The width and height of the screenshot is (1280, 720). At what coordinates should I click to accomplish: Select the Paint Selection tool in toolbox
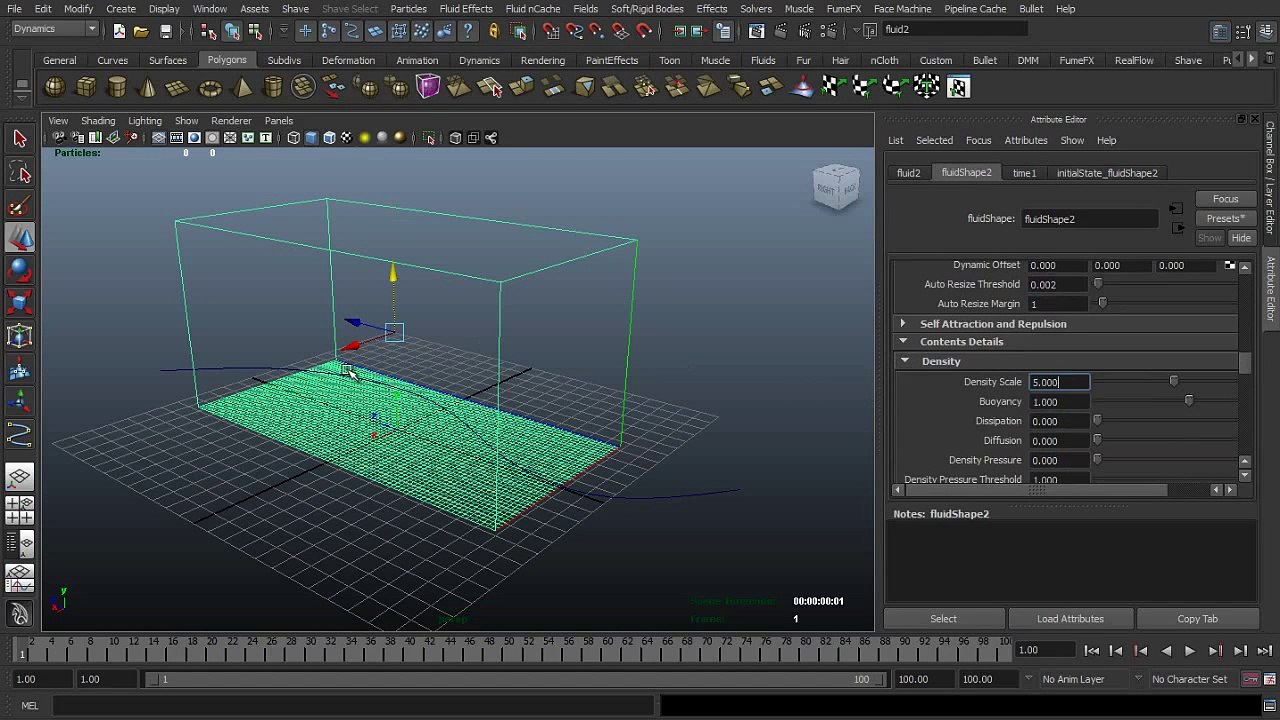tap(20, 206)
